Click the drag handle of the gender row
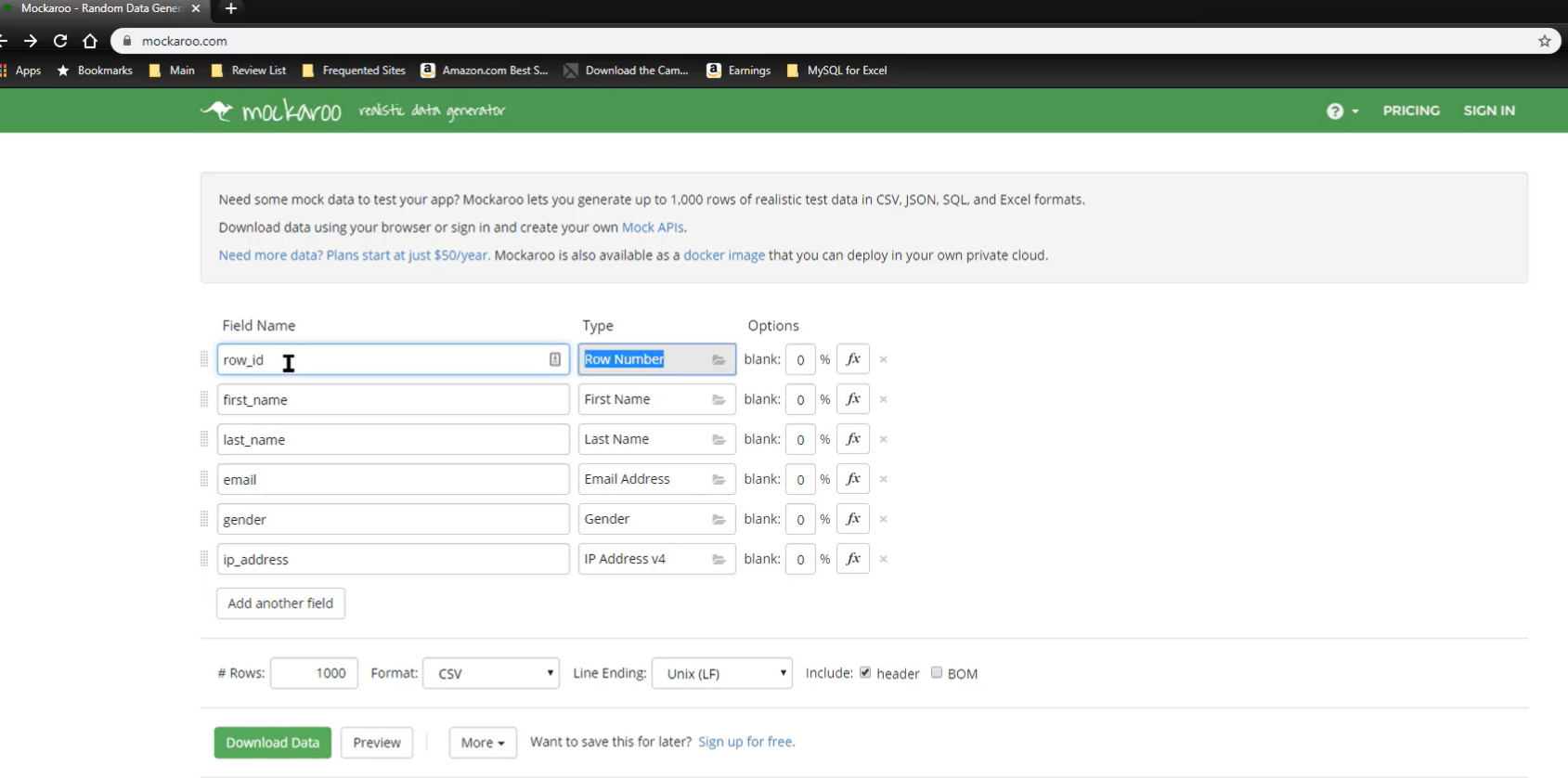 204,519
